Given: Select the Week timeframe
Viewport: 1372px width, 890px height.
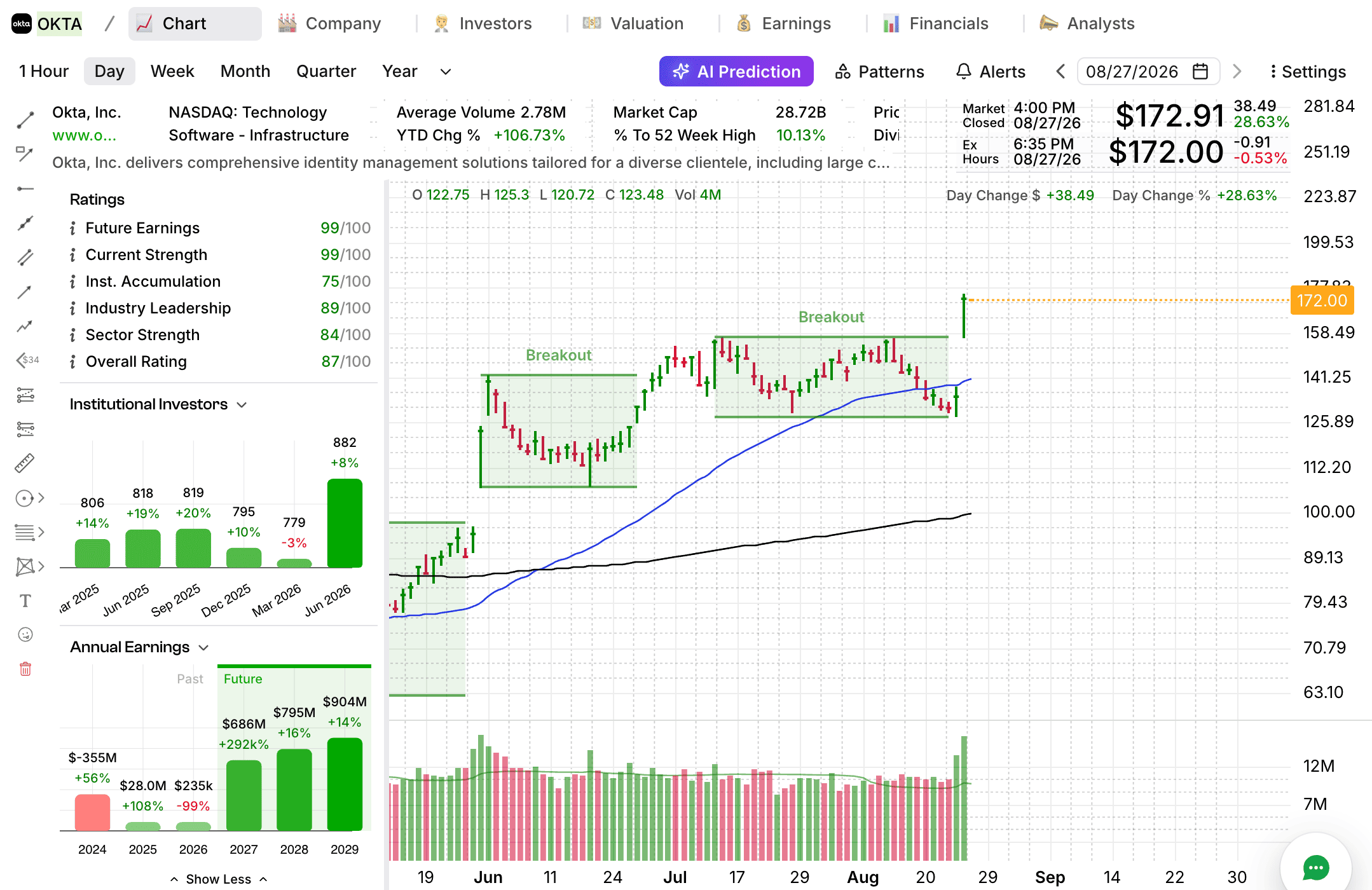Looking at the screenshot, I should coord(172,71).
